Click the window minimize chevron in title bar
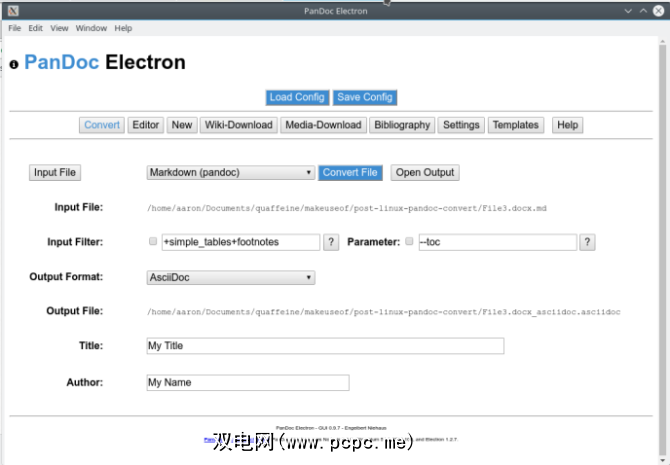Viewport: 670px width, 465px height. point(628,11)
